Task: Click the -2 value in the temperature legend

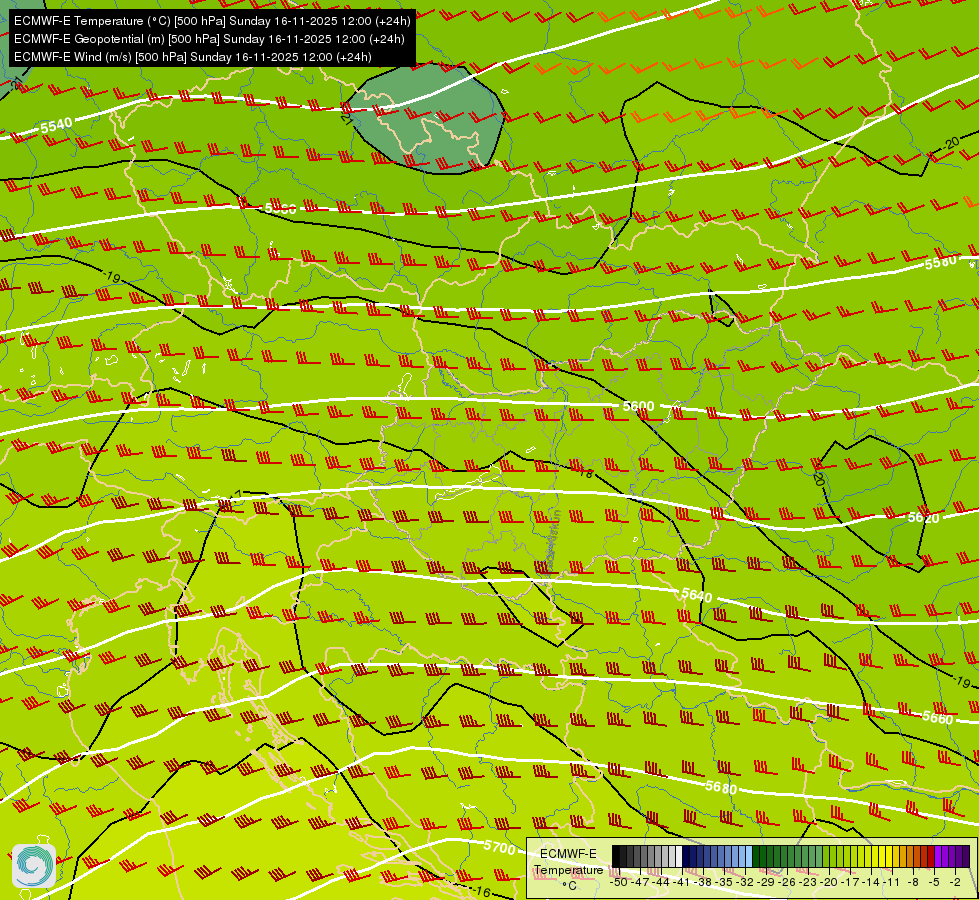Action: (955, 882)
